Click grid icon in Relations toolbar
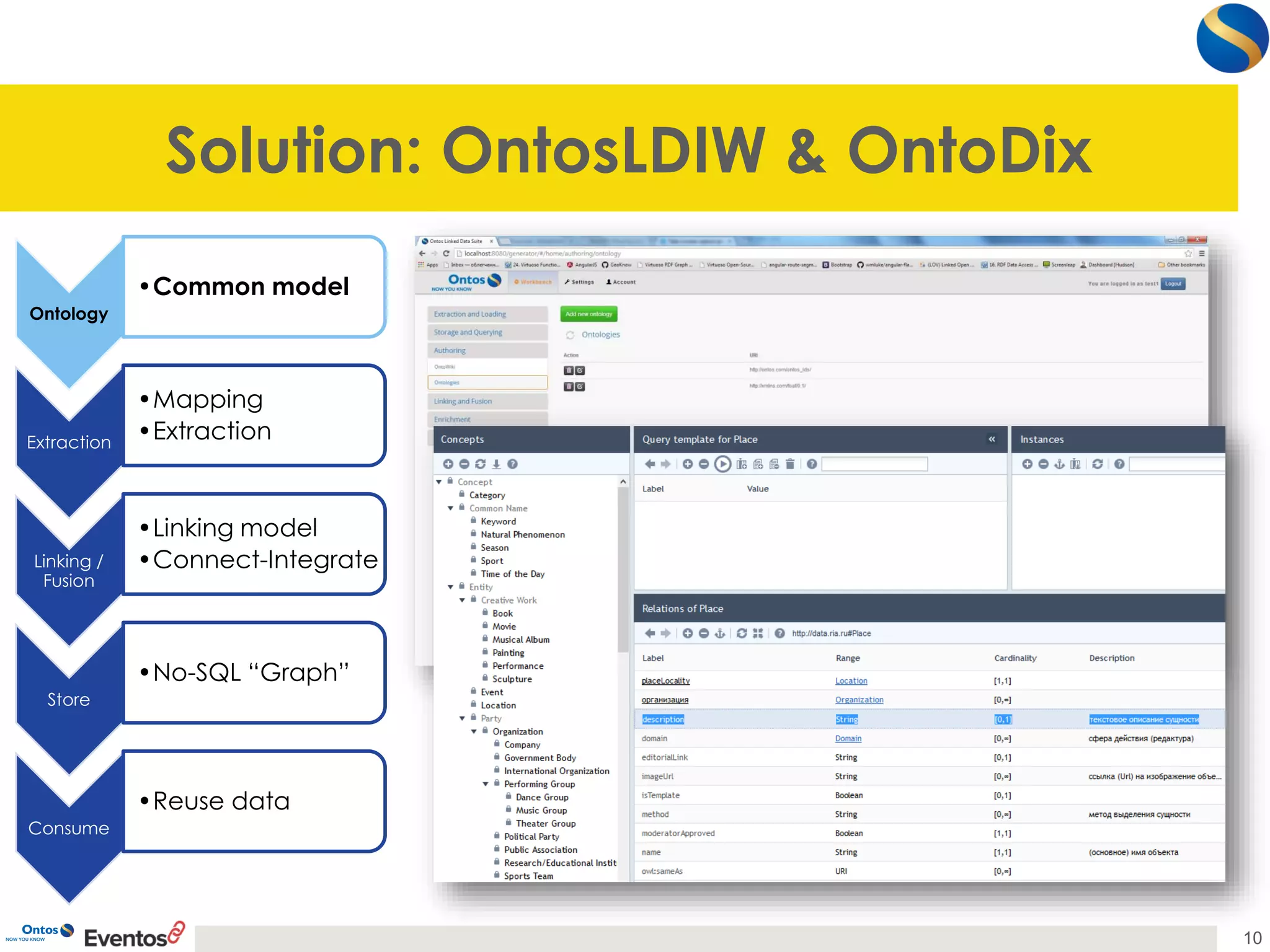Image resolution: width=1270 pixels, height=952 pixels. [x=757, y=633]
